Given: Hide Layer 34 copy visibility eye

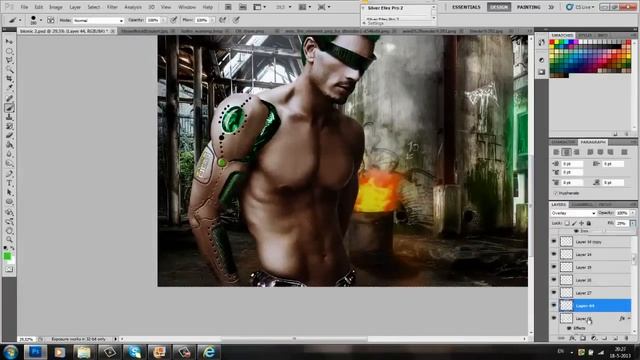Looking at the screenshot, I should (554, 242).
